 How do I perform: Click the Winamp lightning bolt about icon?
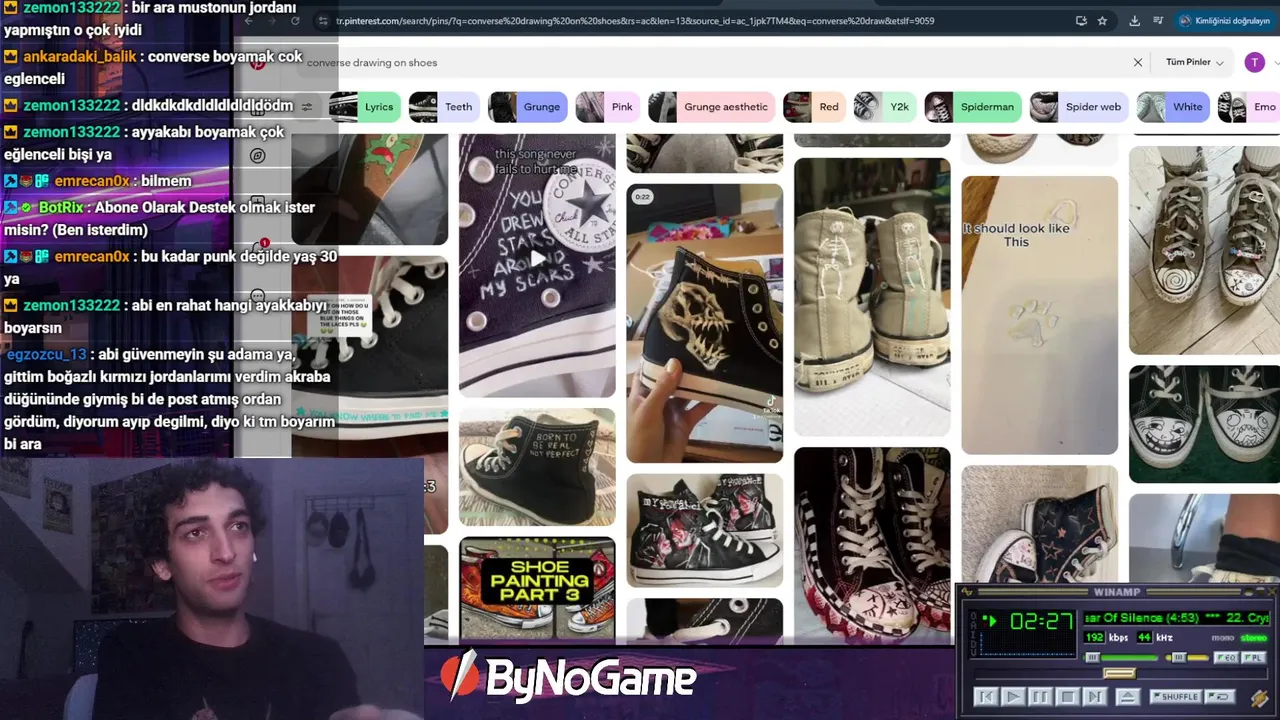(1259, 698)
